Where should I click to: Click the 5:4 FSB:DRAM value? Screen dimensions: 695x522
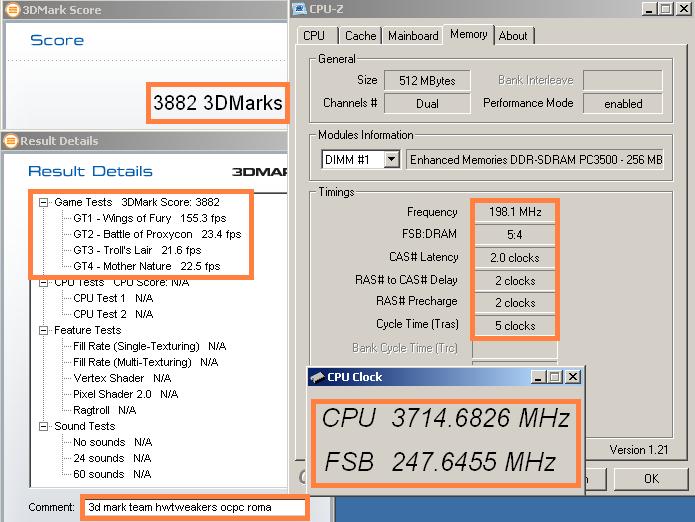point(515,234)
